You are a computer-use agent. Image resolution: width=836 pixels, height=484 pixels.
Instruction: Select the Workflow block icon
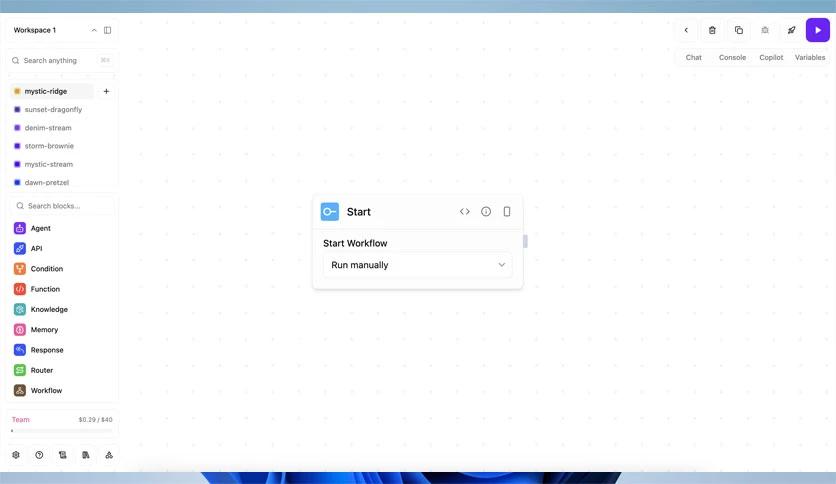(20, 390)
